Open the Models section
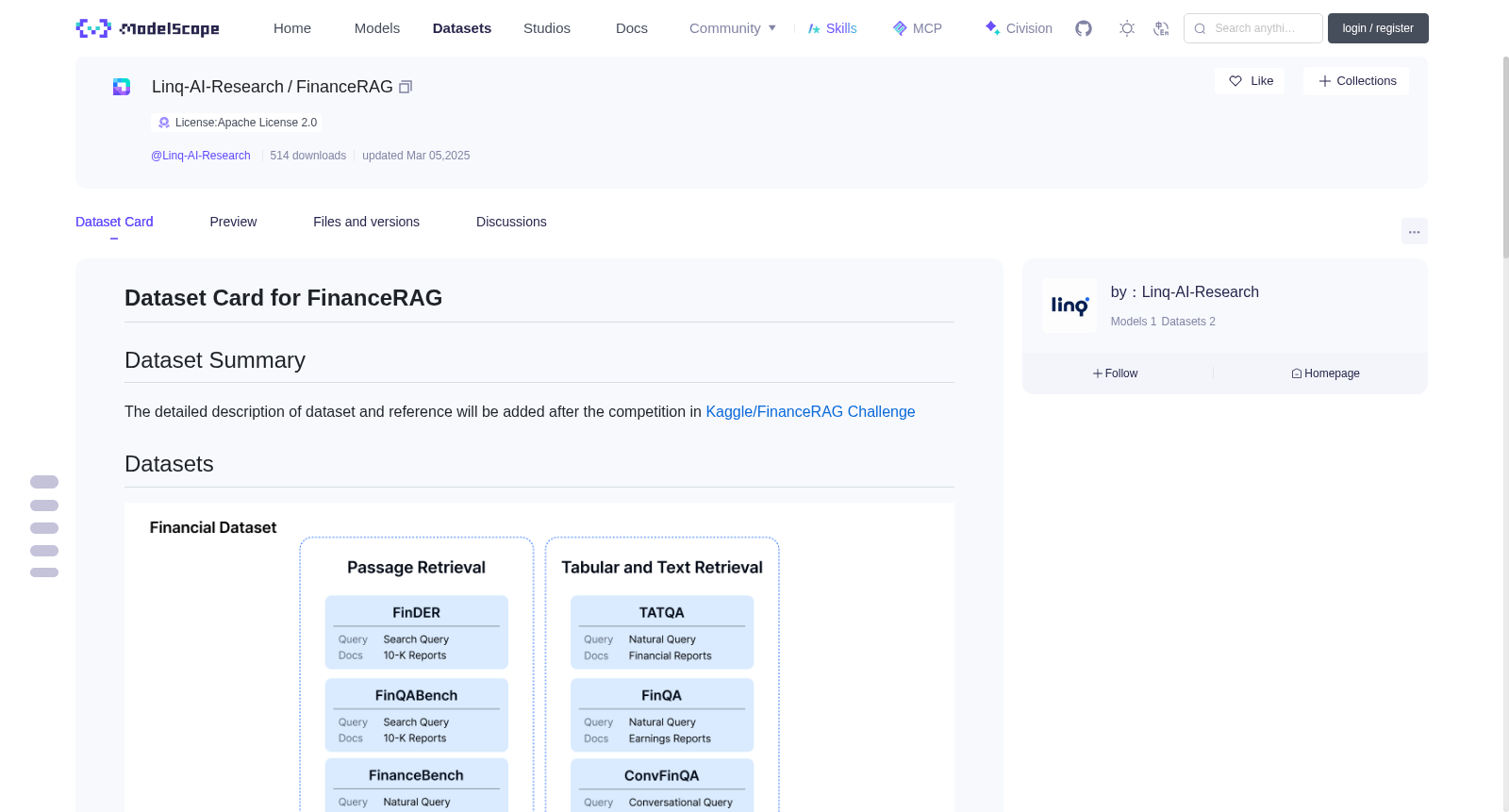 377,28
